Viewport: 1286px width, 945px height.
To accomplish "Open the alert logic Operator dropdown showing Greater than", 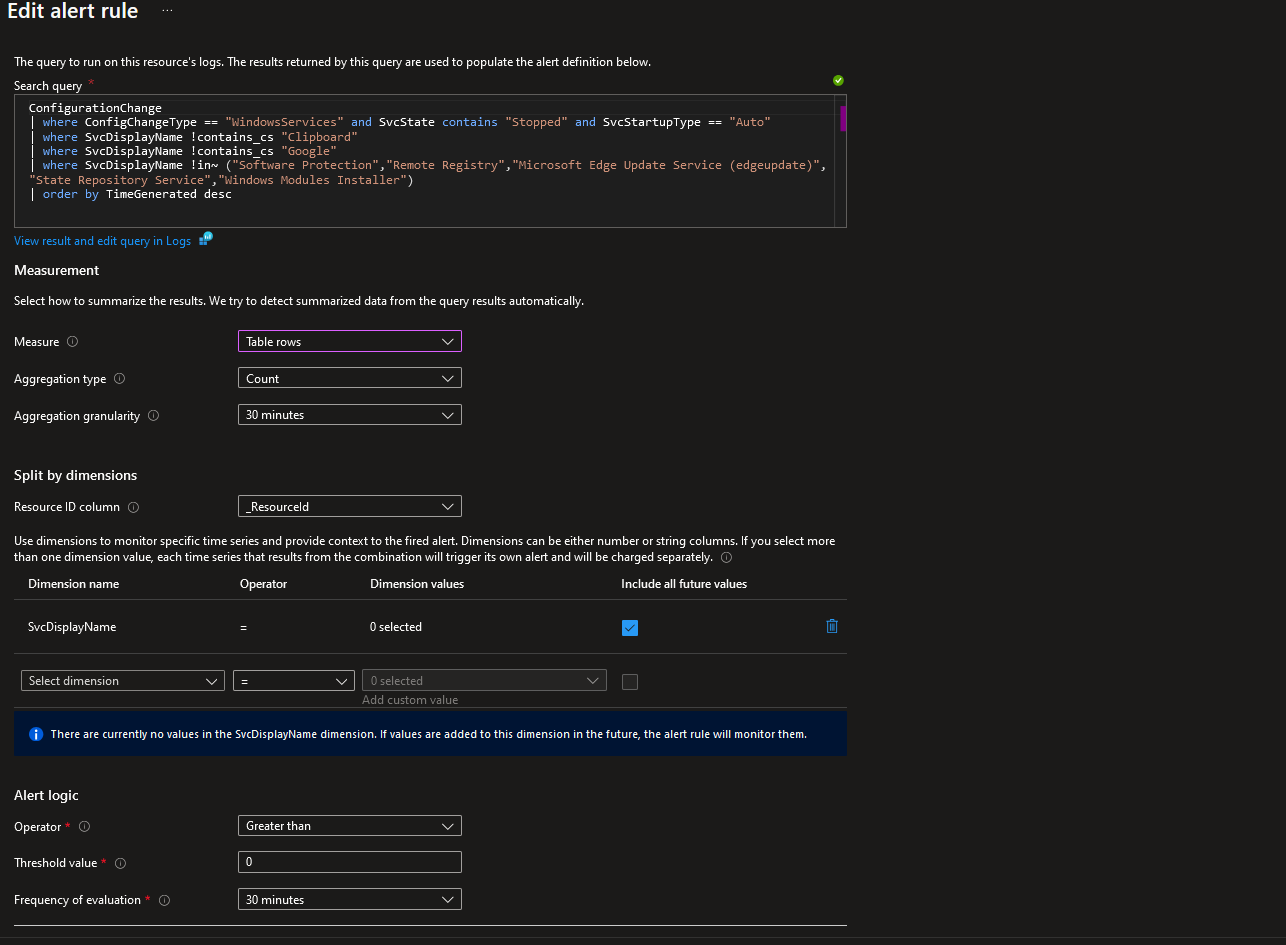I will point(350,826).
